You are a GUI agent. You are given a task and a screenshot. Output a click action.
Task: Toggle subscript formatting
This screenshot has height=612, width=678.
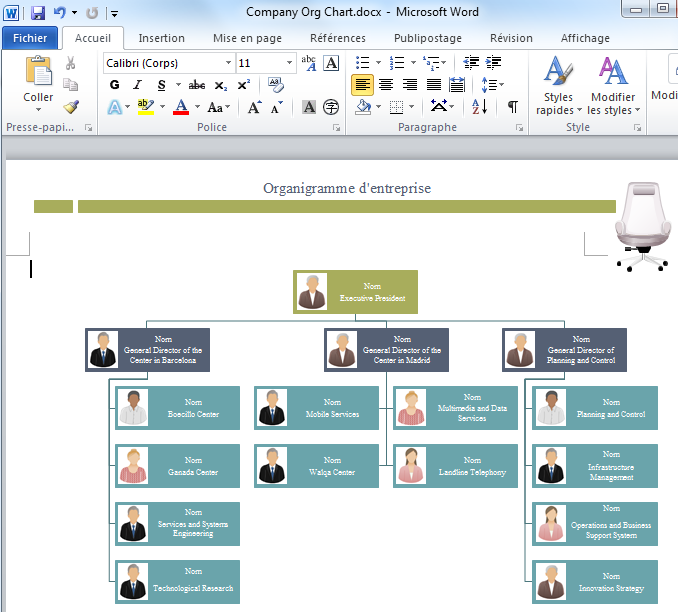pos(220,85)
